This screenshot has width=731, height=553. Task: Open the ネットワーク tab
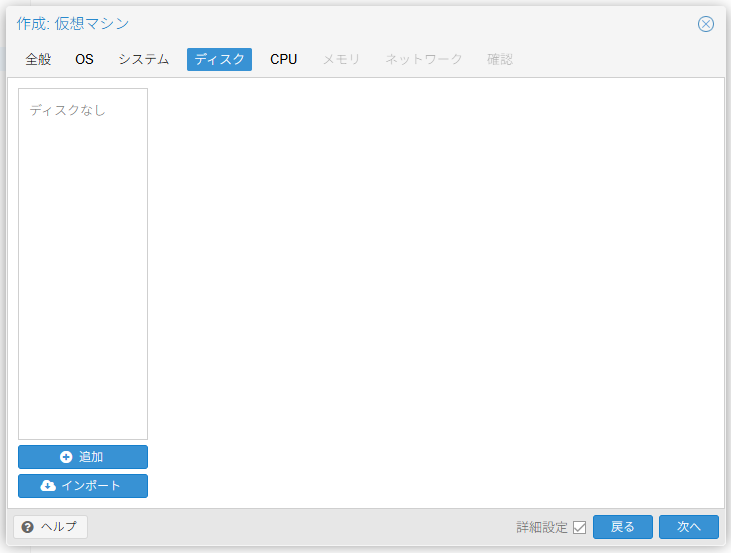point(424,59)
